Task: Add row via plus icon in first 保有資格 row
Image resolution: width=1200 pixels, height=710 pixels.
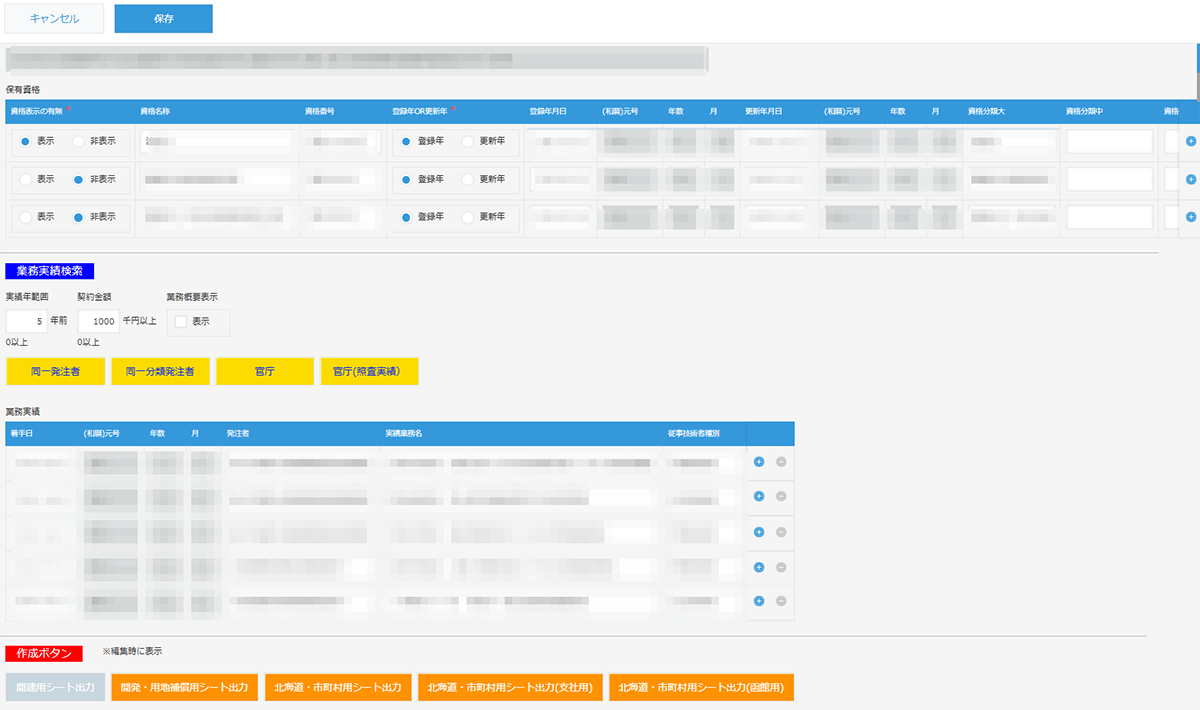Action: point(1190,141)
